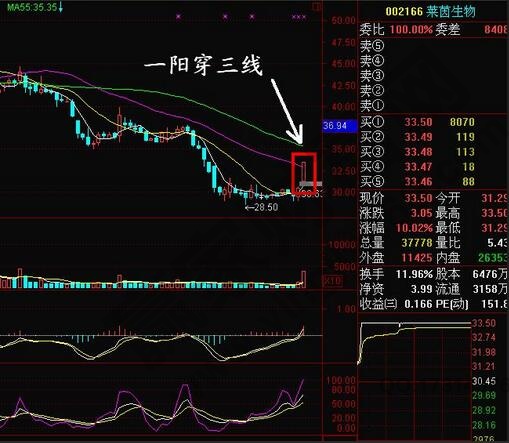Image resolution: width=509 pixels, height=443 pixels.
Task: Click the 净资 value 3.99
Action: pos(421,289)
